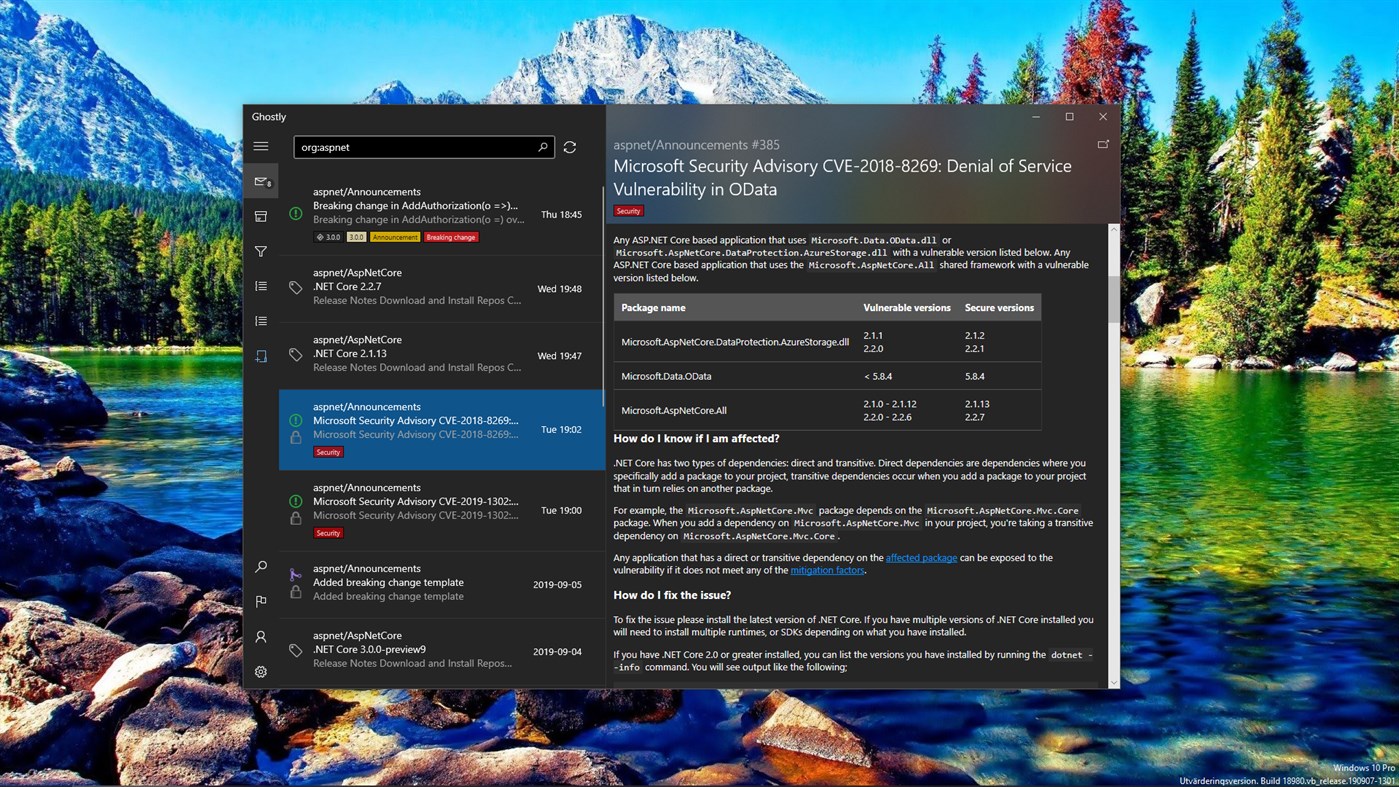Viewport: 1399px width, 787px height.
Task: Click the Security label under the advisory title
Action: pyautogui.click(x=628, y=211)
